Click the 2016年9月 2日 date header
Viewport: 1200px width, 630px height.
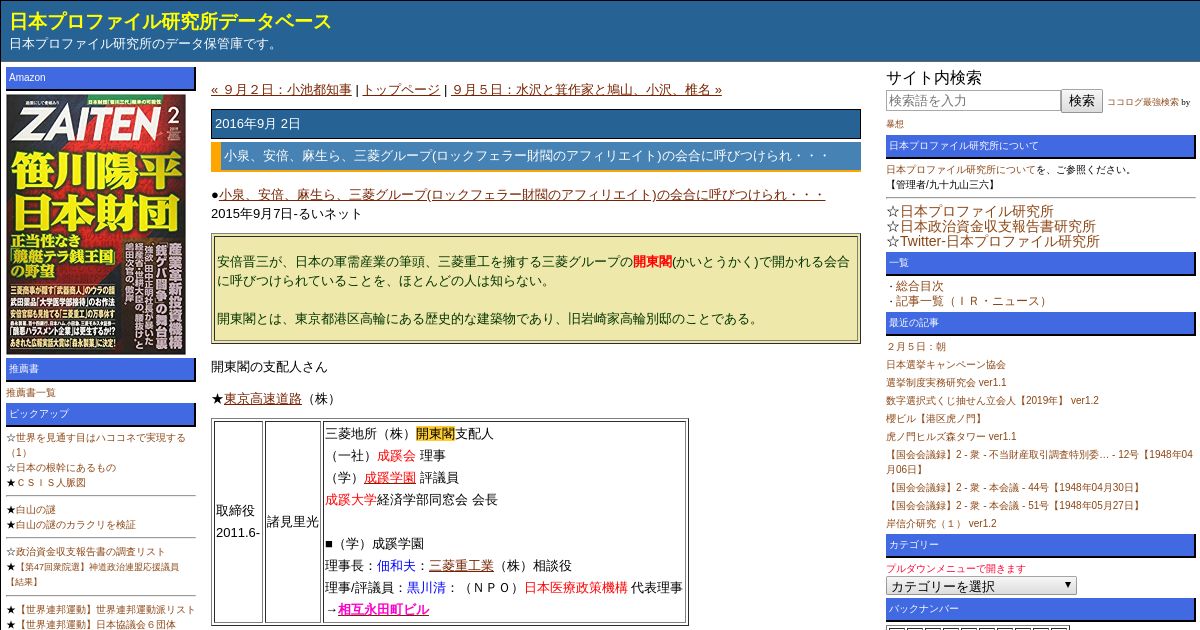536,124
